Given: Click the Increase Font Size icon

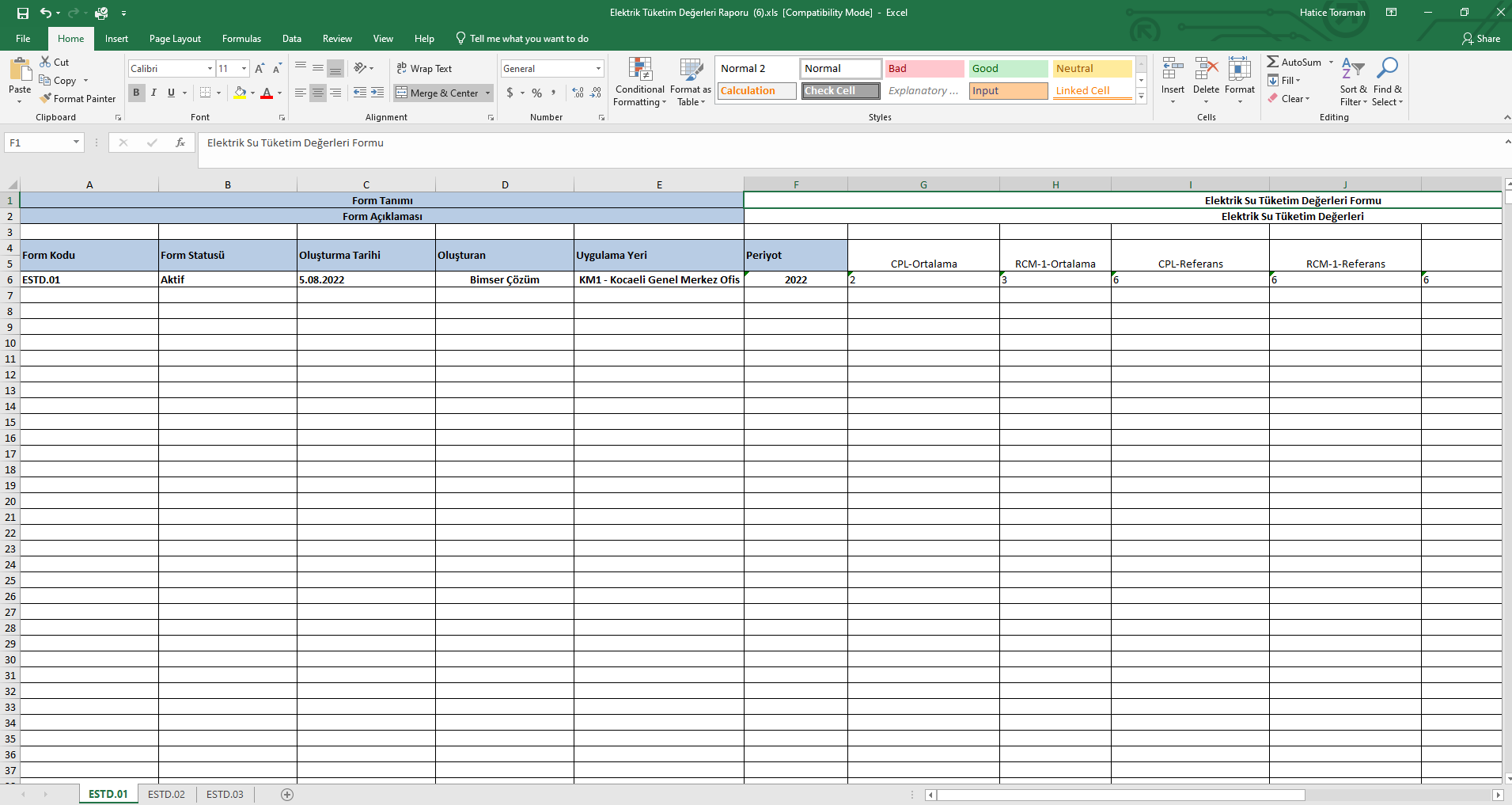Looking at the screenshot, I should click(x=260, y=69).
